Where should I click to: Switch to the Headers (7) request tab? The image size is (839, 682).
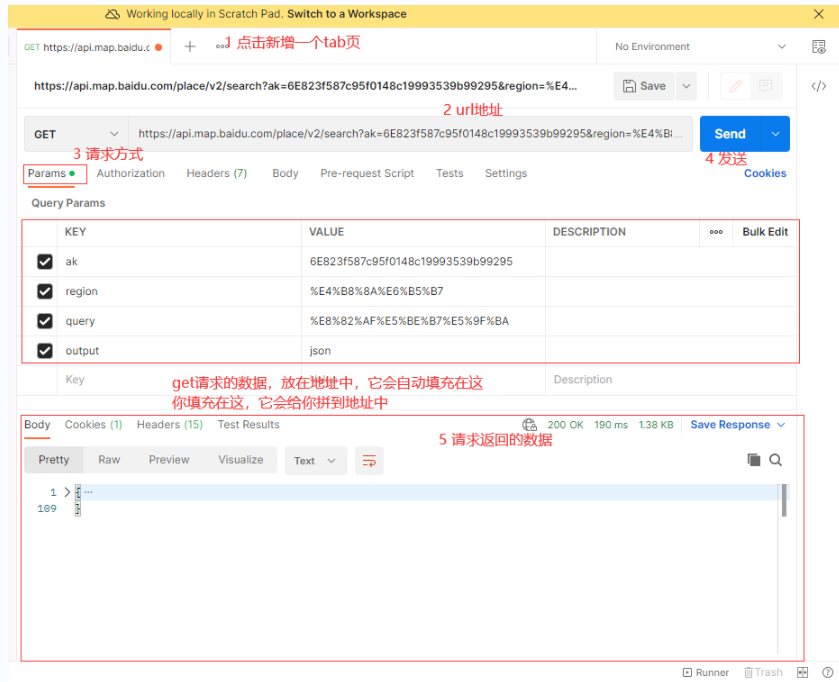[217, 173]
